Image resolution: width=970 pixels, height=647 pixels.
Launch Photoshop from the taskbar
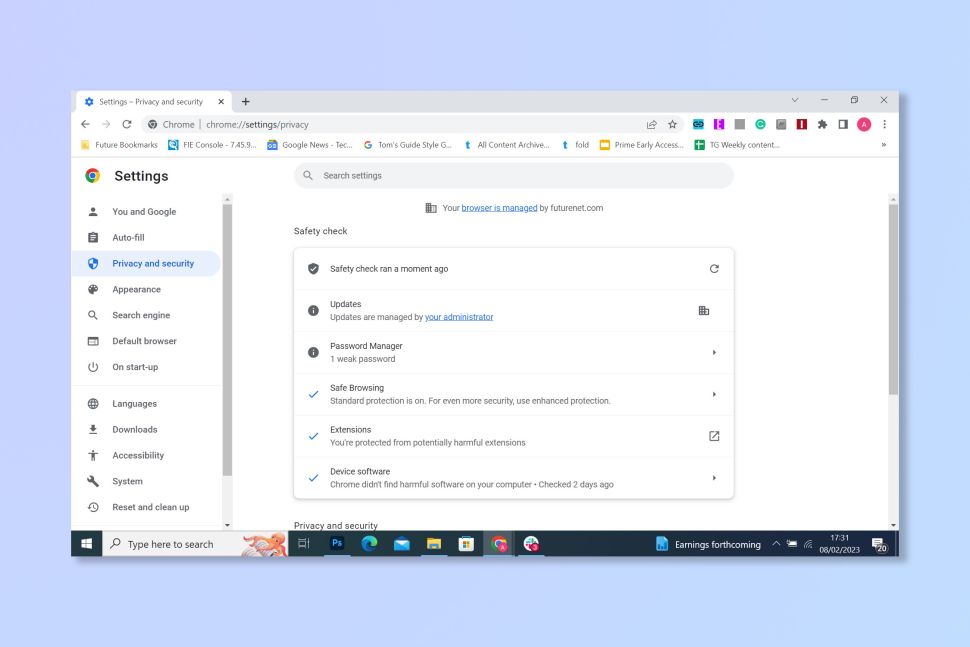tap(337, 544)
